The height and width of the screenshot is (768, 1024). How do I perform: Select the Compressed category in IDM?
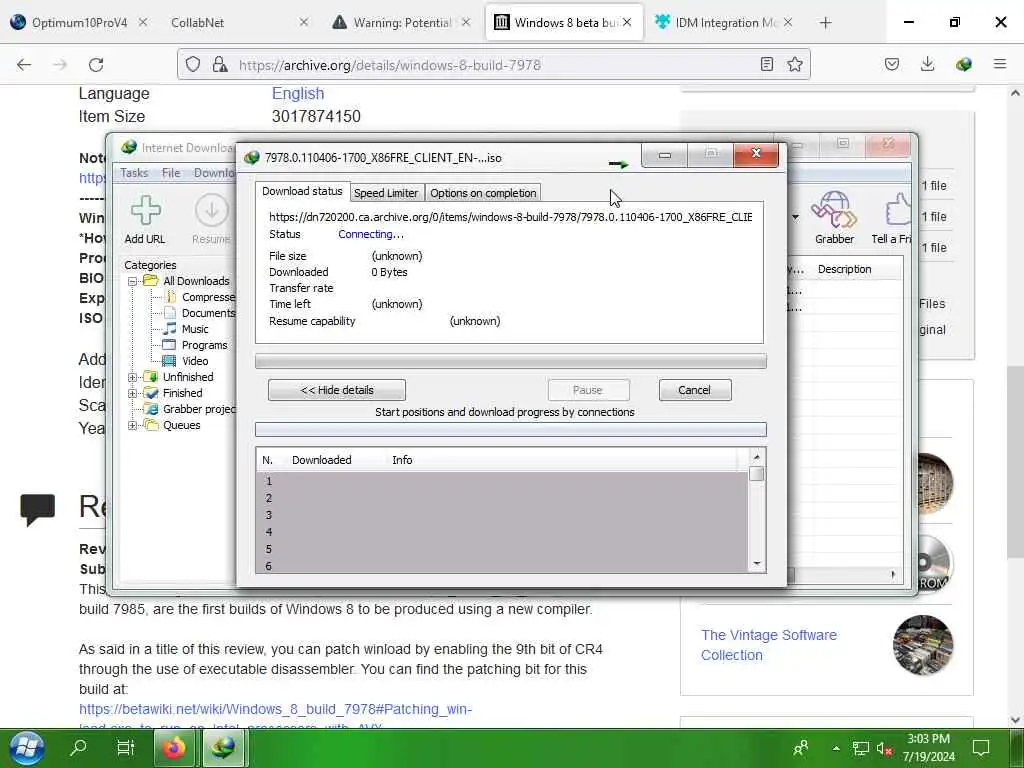tap(208, 297)
